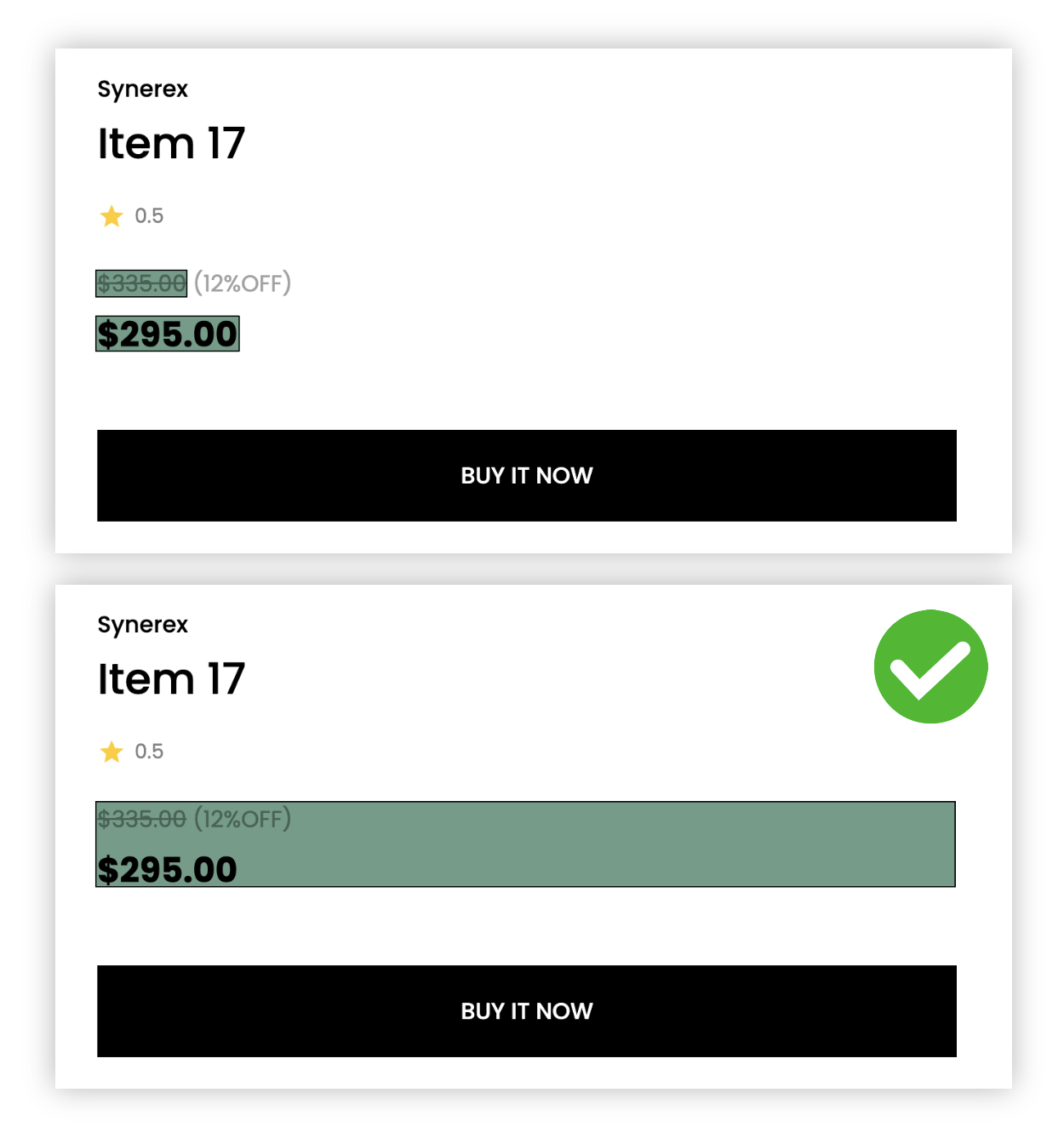The height and width of the screenshot is (1127, 1064).
Task: Click bold $295.00 price in bottom card
Action: tap(167, 869)
